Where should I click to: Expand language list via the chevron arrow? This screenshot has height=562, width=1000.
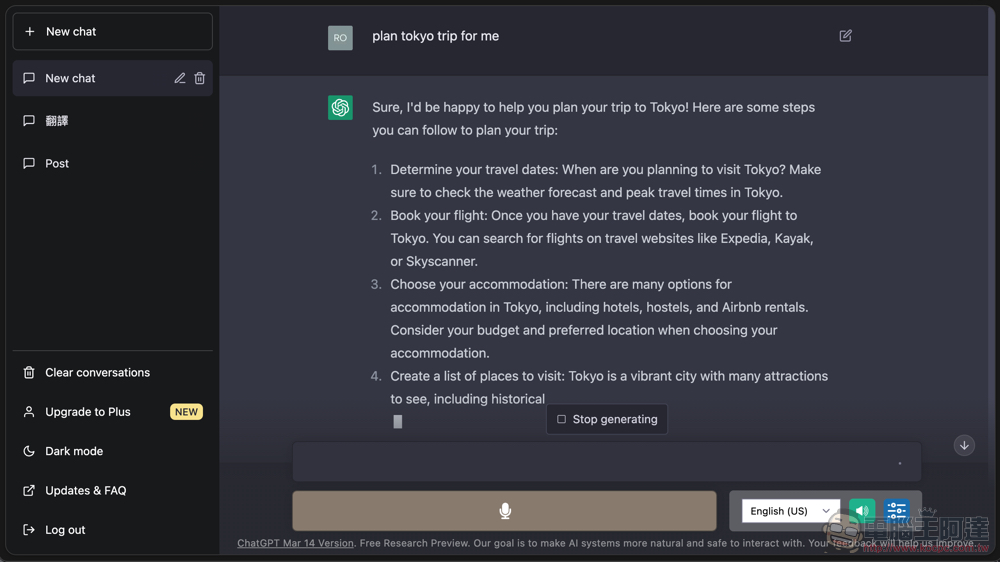click(826, 511)
